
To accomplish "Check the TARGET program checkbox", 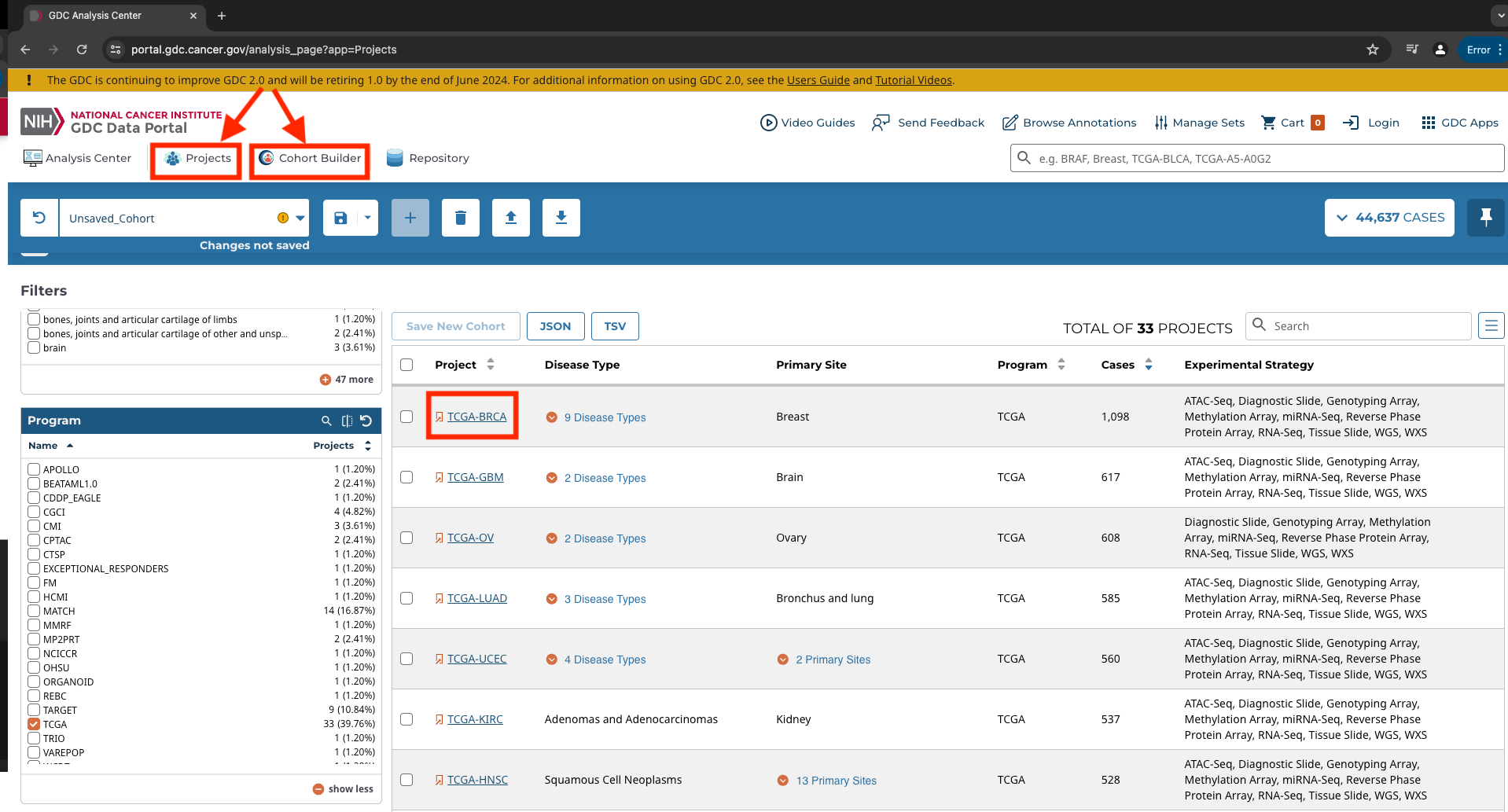I will click(x=34, y=710).
